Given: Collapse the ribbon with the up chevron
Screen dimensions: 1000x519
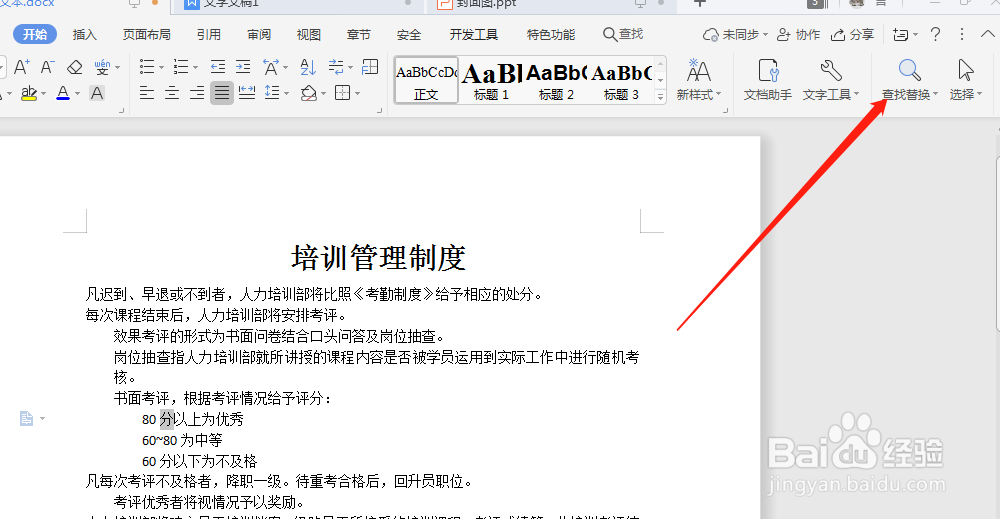Looking at the screenshot, I should click(x=987, y=34).
